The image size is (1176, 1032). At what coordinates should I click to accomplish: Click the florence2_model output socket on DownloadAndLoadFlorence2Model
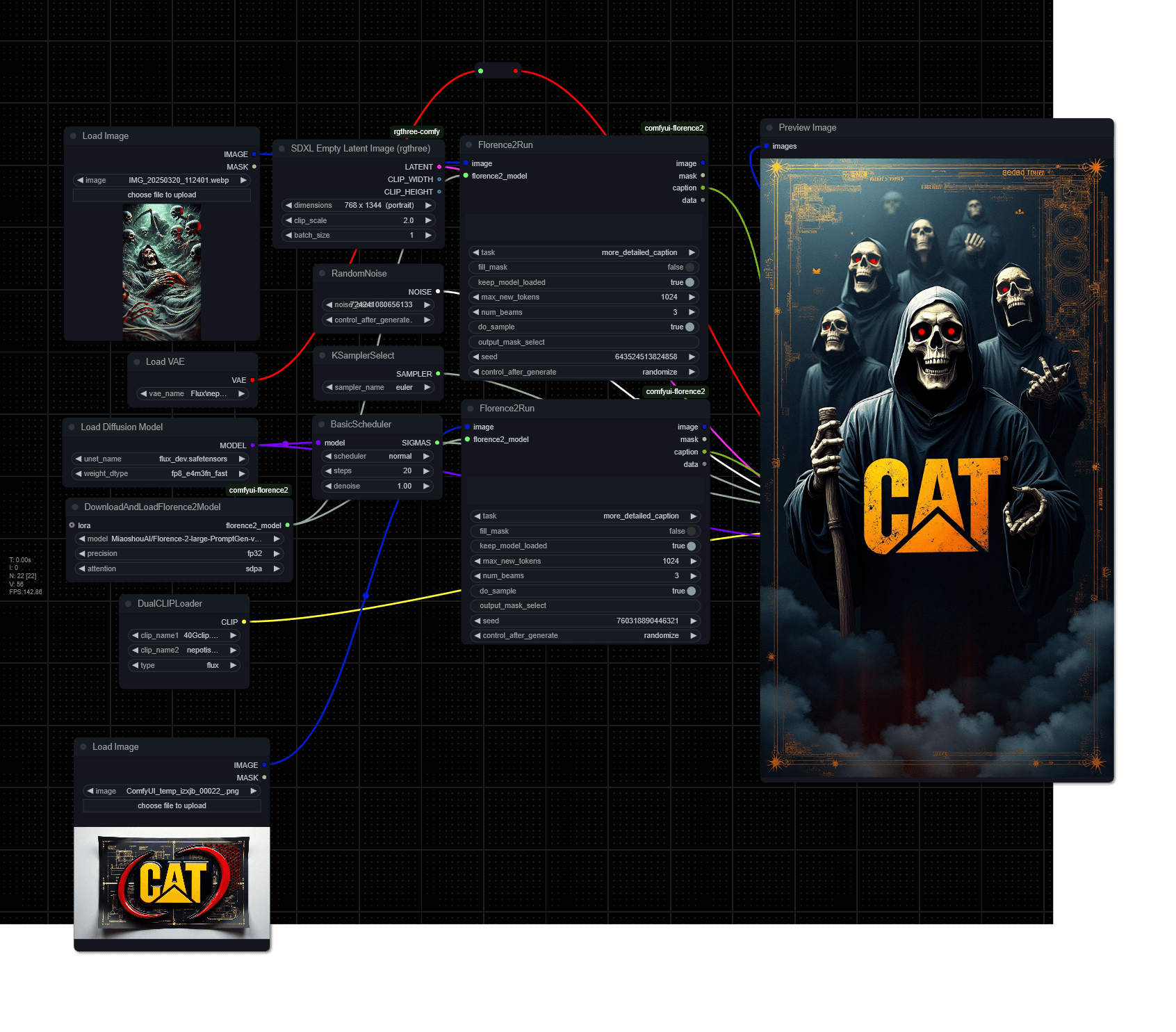(287, 525)
